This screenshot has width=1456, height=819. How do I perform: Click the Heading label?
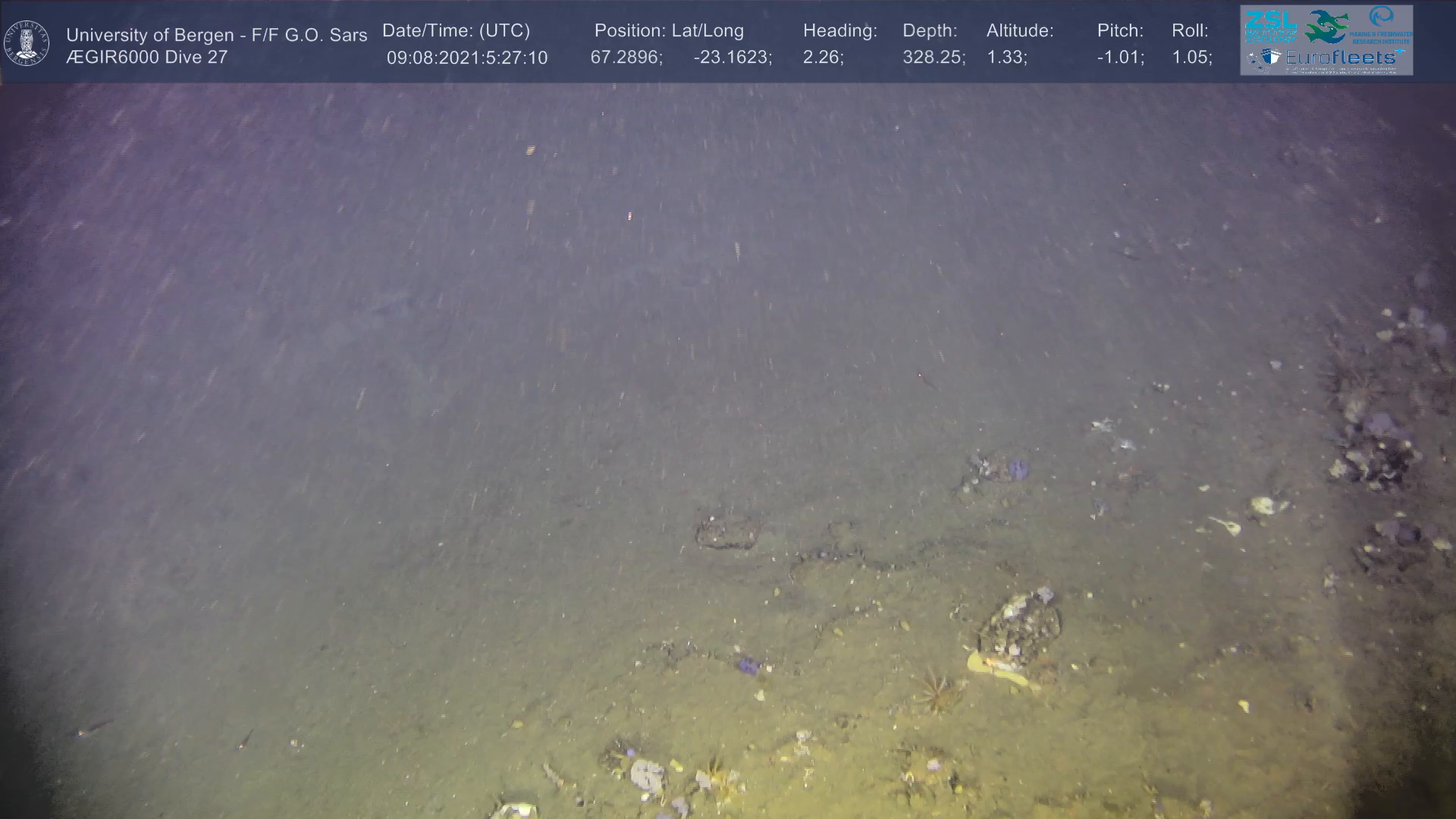pyautogui.click(x=839, y=30)
